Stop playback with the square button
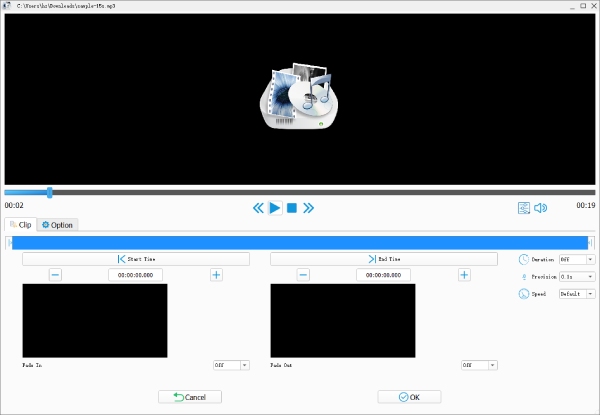The image size is (600, 415). pyautogui.click(x=292, y=208)
